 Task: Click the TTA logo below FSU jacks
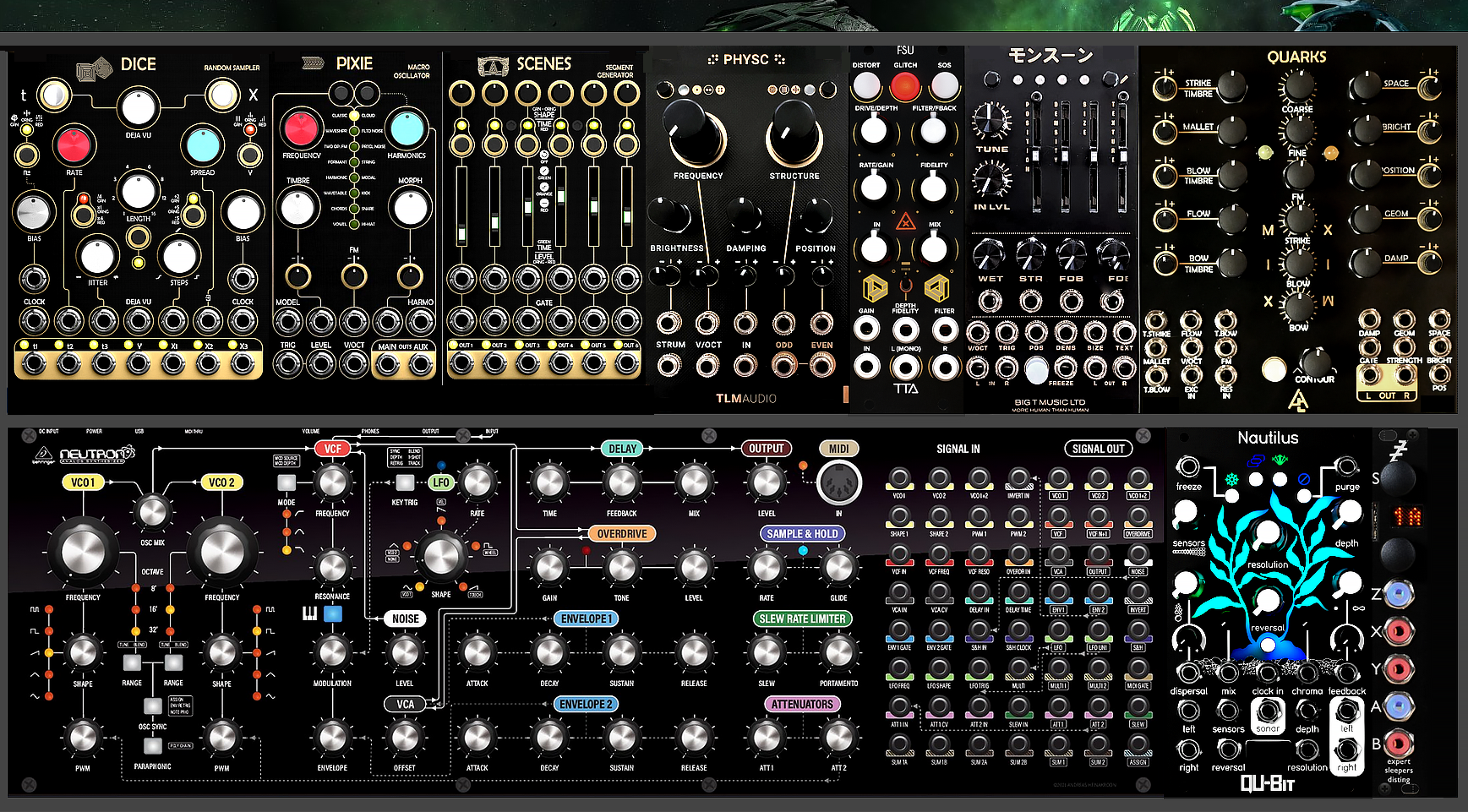[x=905, y=389]
